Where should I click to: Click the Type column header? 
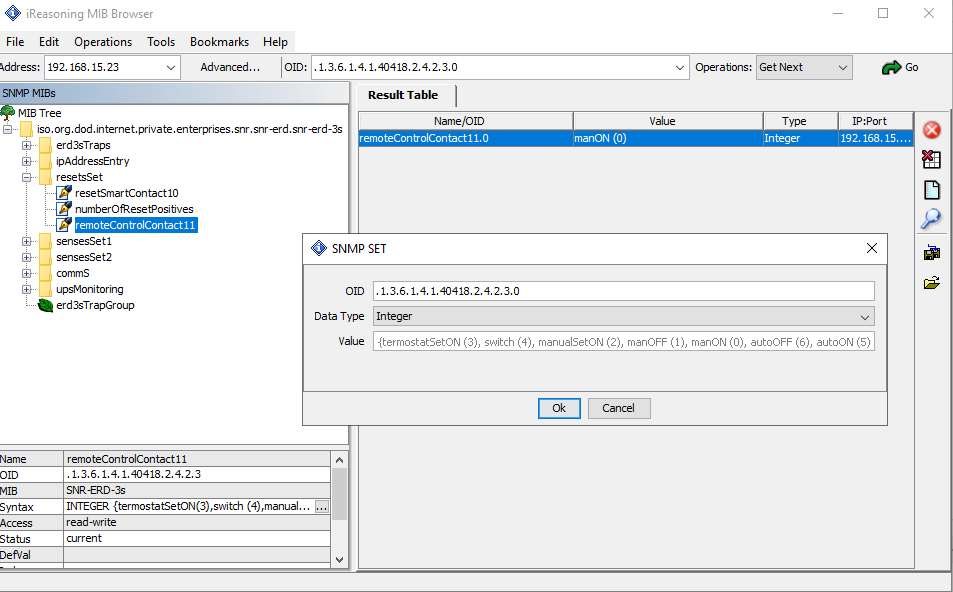click(800, 121)
